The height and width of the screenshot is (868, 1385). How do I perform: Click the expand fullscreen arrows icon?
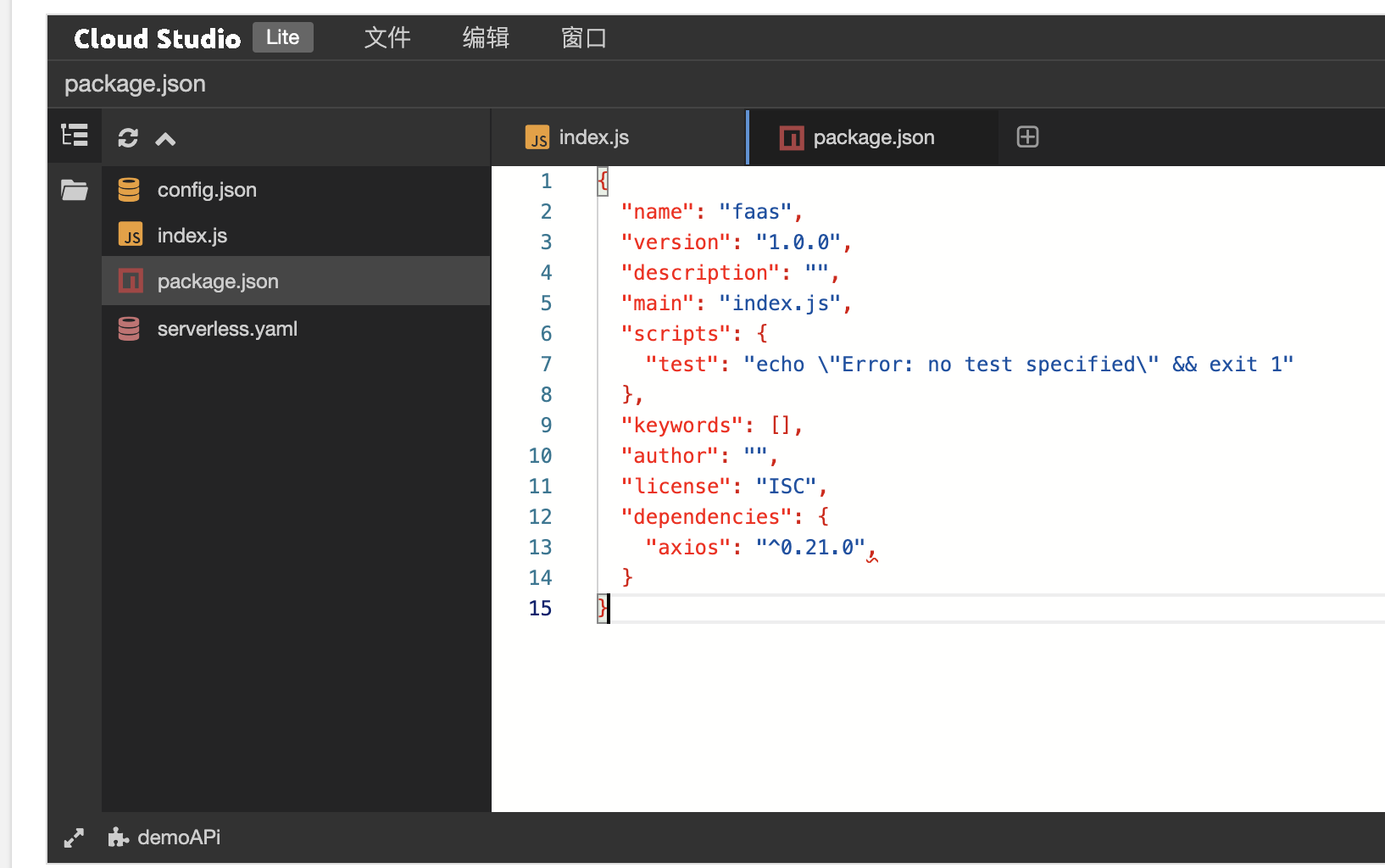[75, 837]
